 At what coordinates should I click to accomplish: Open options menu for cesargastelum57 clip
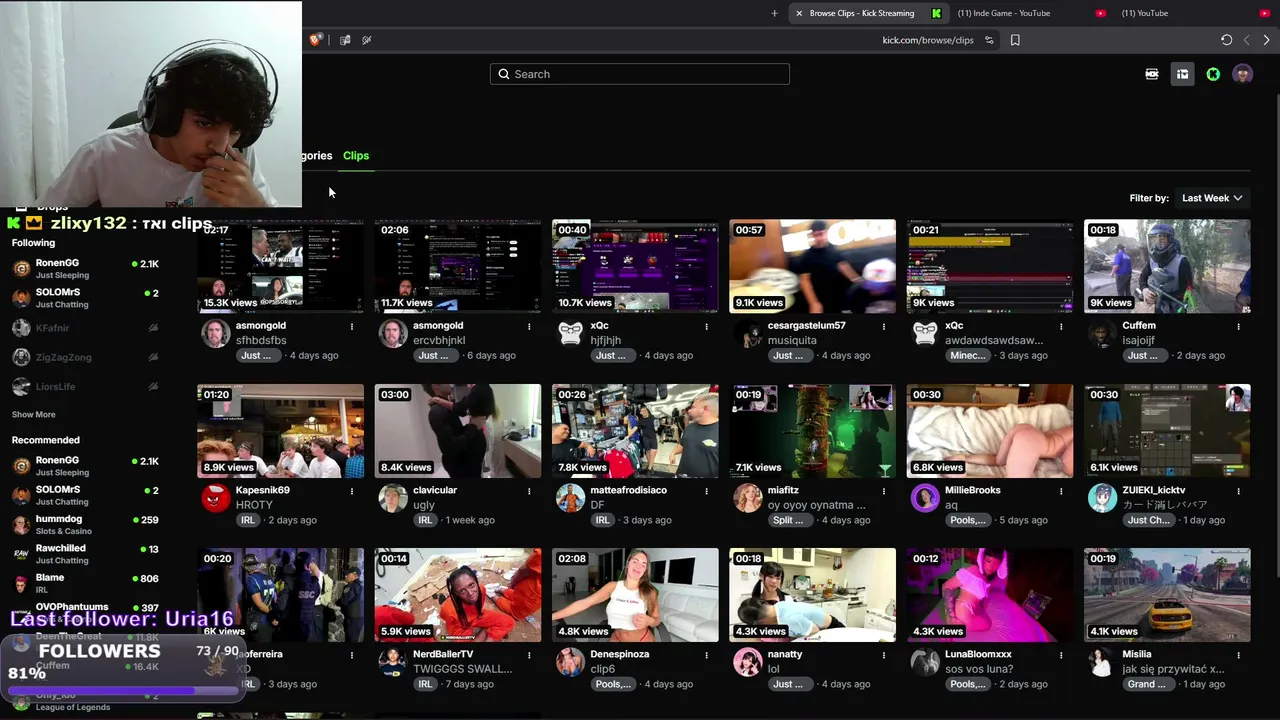coord(883,326)
